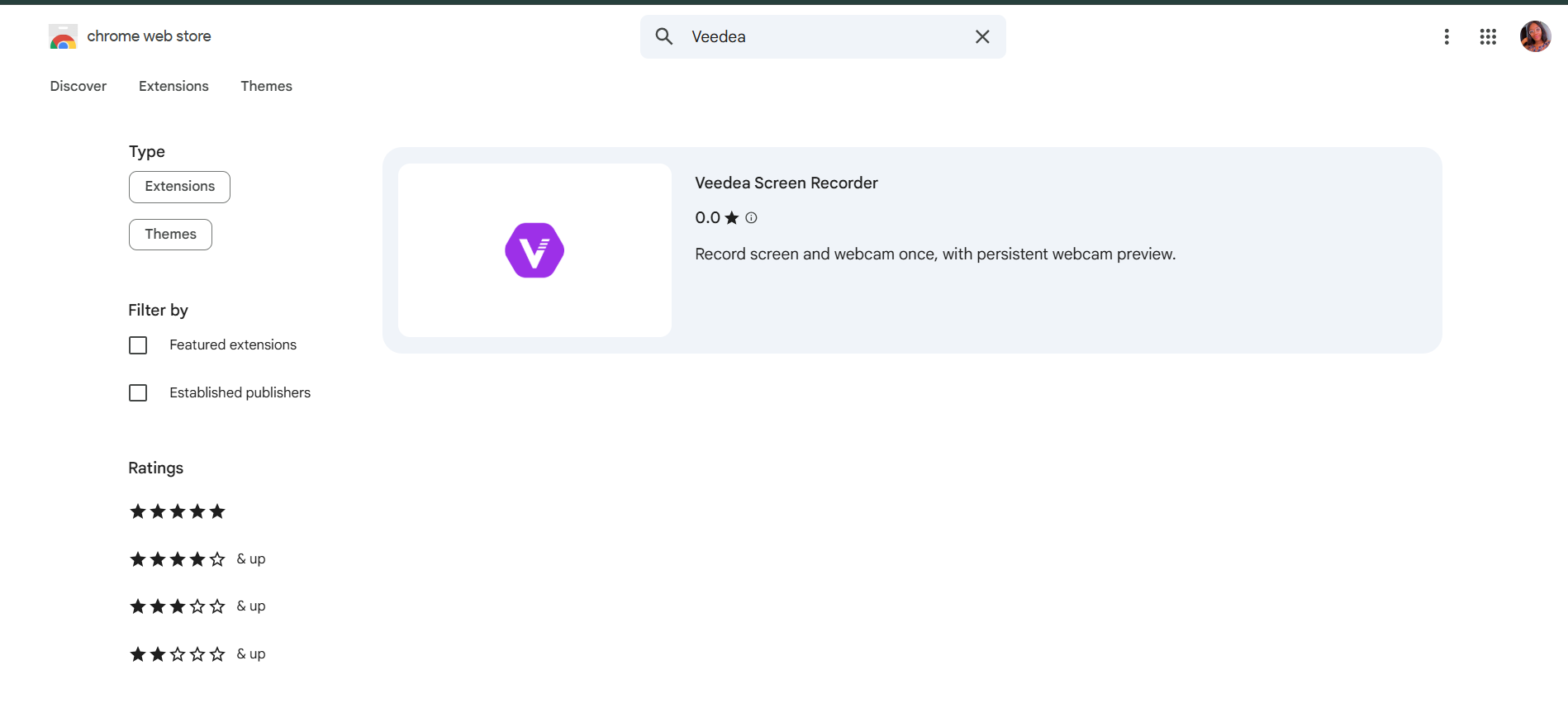Image resolution: width=1568 pixels, height=727 pixels.
Task: Filter by four stars & up
Action: click(x=197, y=559)
